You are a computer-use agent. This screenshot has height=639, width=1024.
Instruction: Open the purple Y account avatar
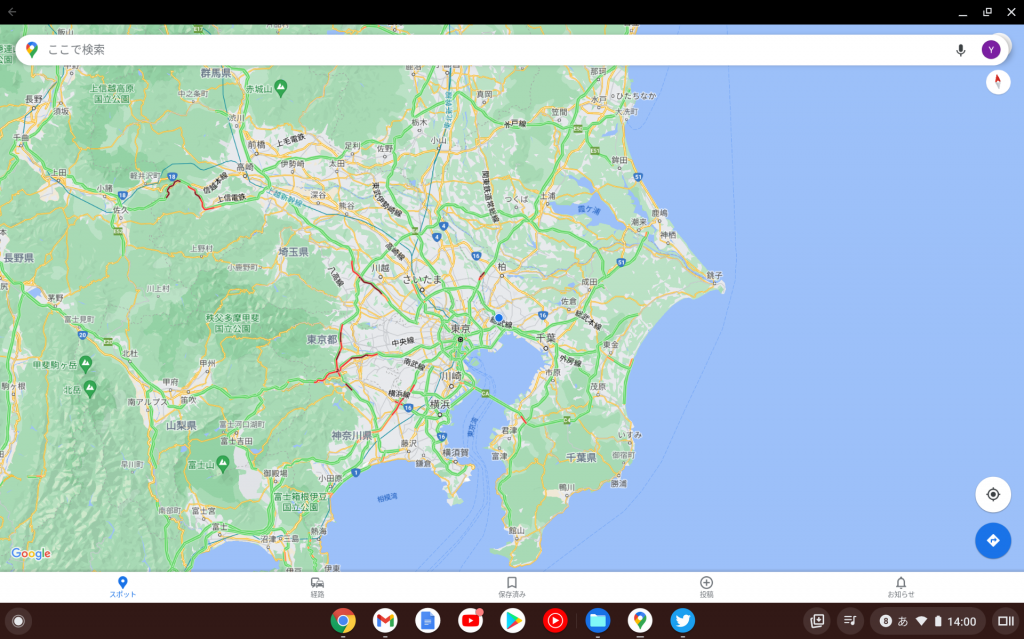(x=991, y=50)
